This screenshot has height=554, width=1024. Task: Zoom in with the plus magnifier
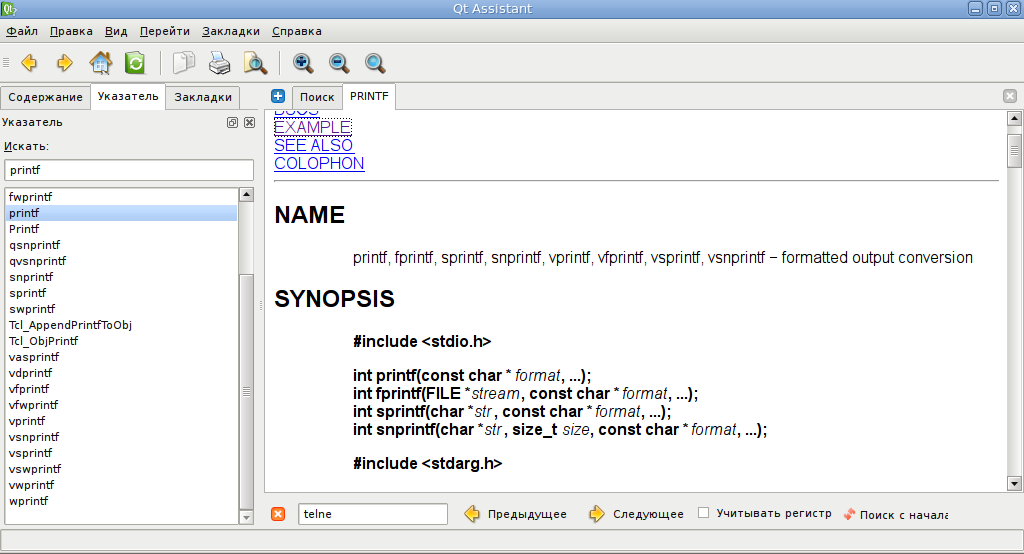[x=303, y=63]
